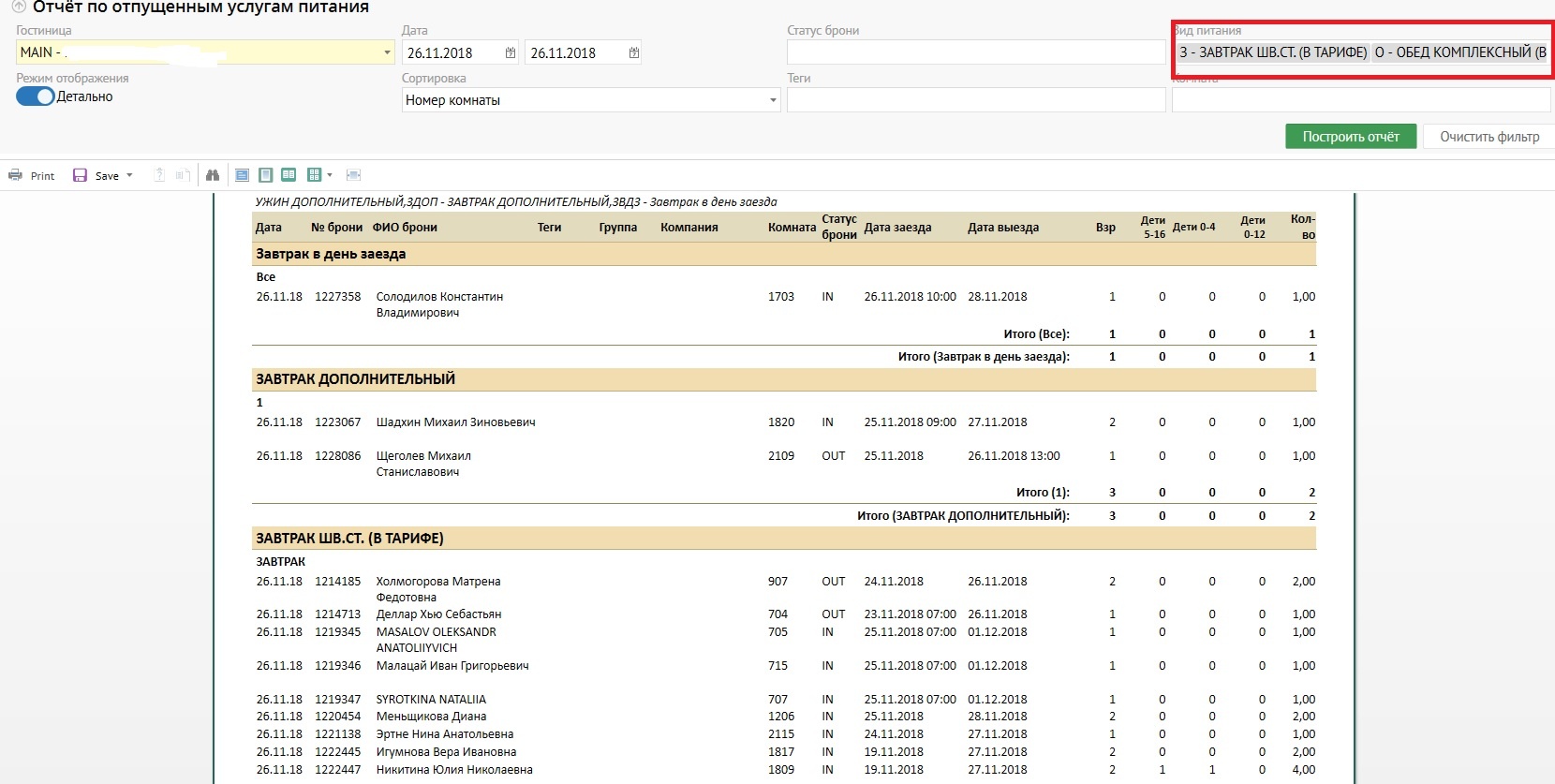Open the Сортировка sorting dropdown
Screen dimensions: 1555x784
coord(773,100)
